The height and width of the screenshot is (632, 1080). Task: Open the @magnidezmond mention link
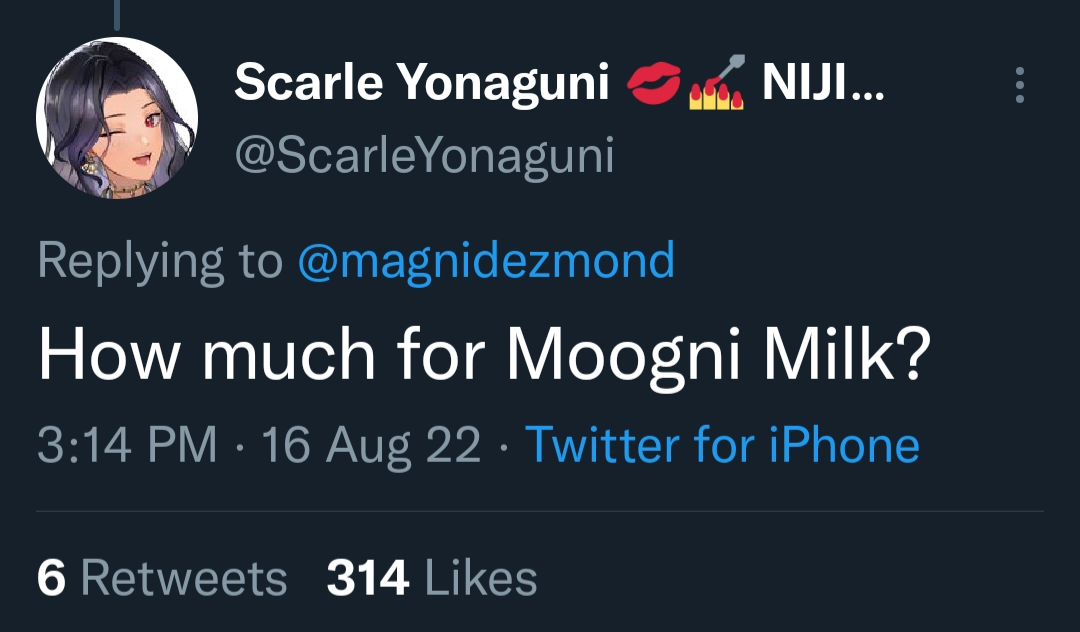click(x=486, y=261)
